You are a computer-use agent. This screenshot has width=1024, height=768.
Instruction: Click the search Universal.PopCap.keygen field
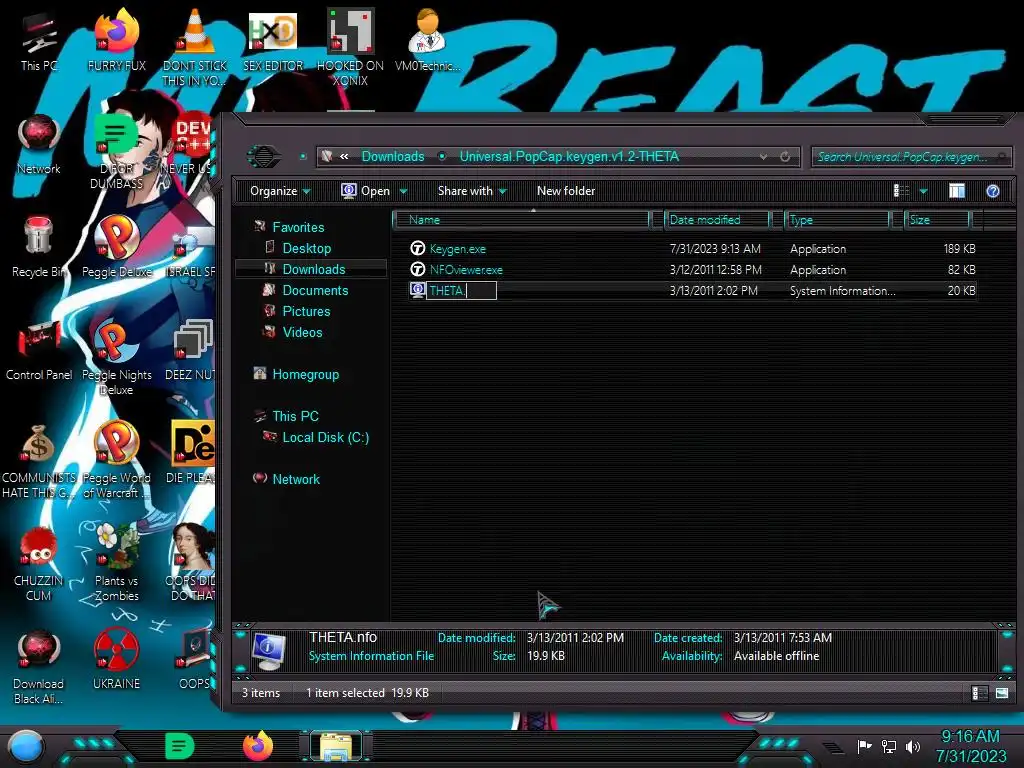click(911, 157)
